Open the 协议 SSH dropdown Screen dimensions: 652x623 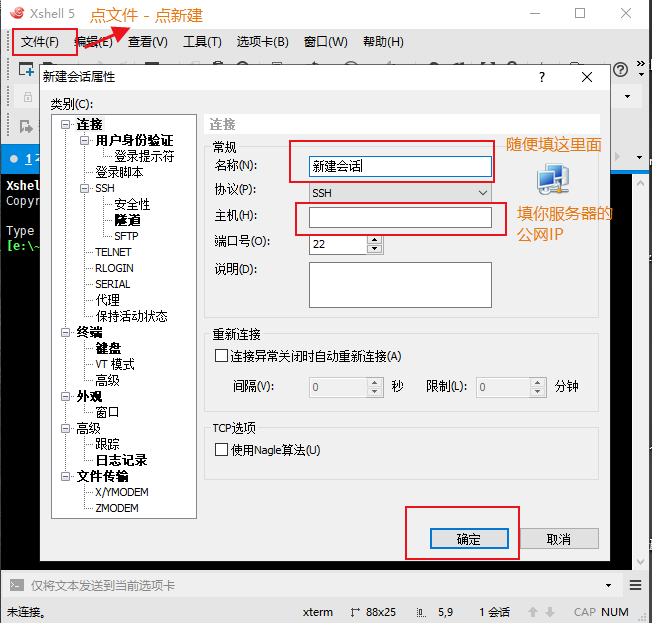[x=400, y=193]
